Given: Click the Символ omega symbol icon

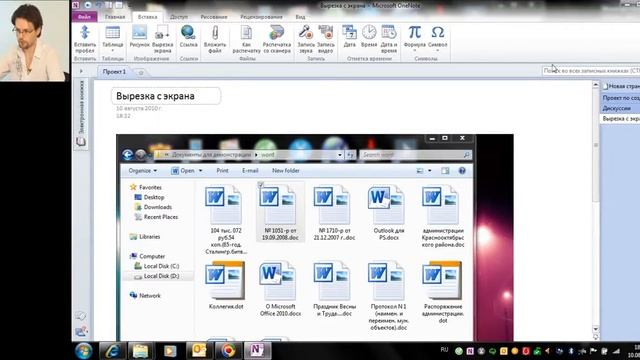Looking at the screenshot, I should point(437,32).
